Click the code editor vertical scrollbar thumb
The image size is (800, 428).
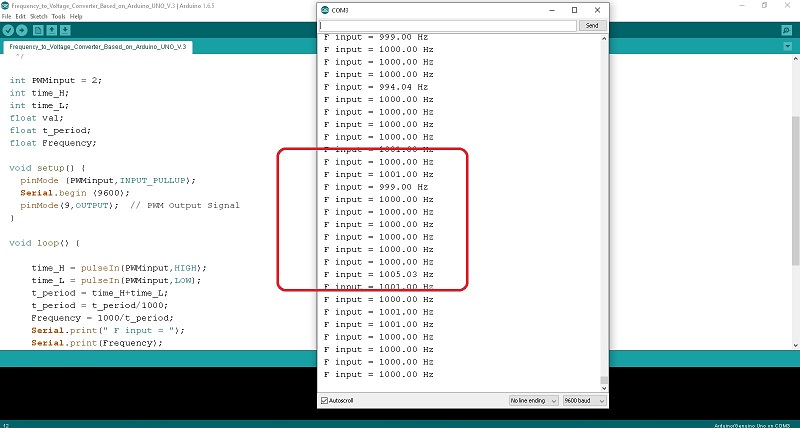click(x=795, y=190)
